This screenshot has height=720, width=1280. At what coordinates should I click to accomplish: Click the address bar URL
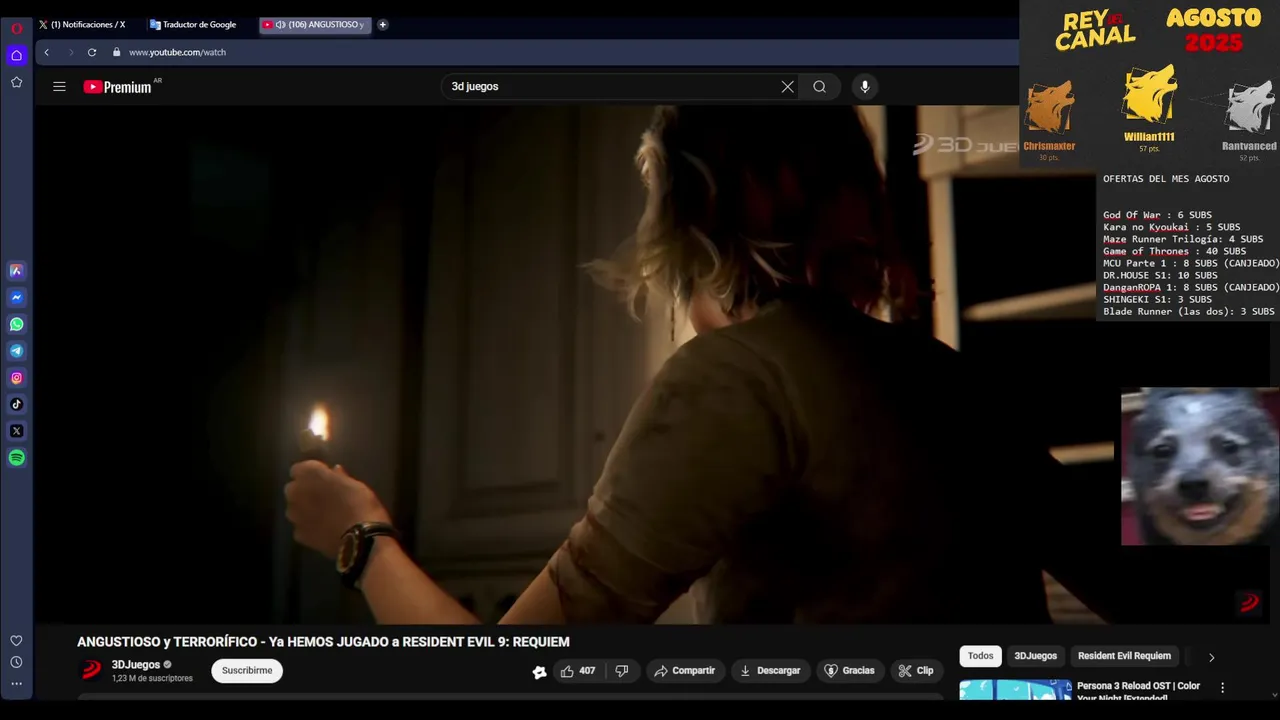[177, 52]
